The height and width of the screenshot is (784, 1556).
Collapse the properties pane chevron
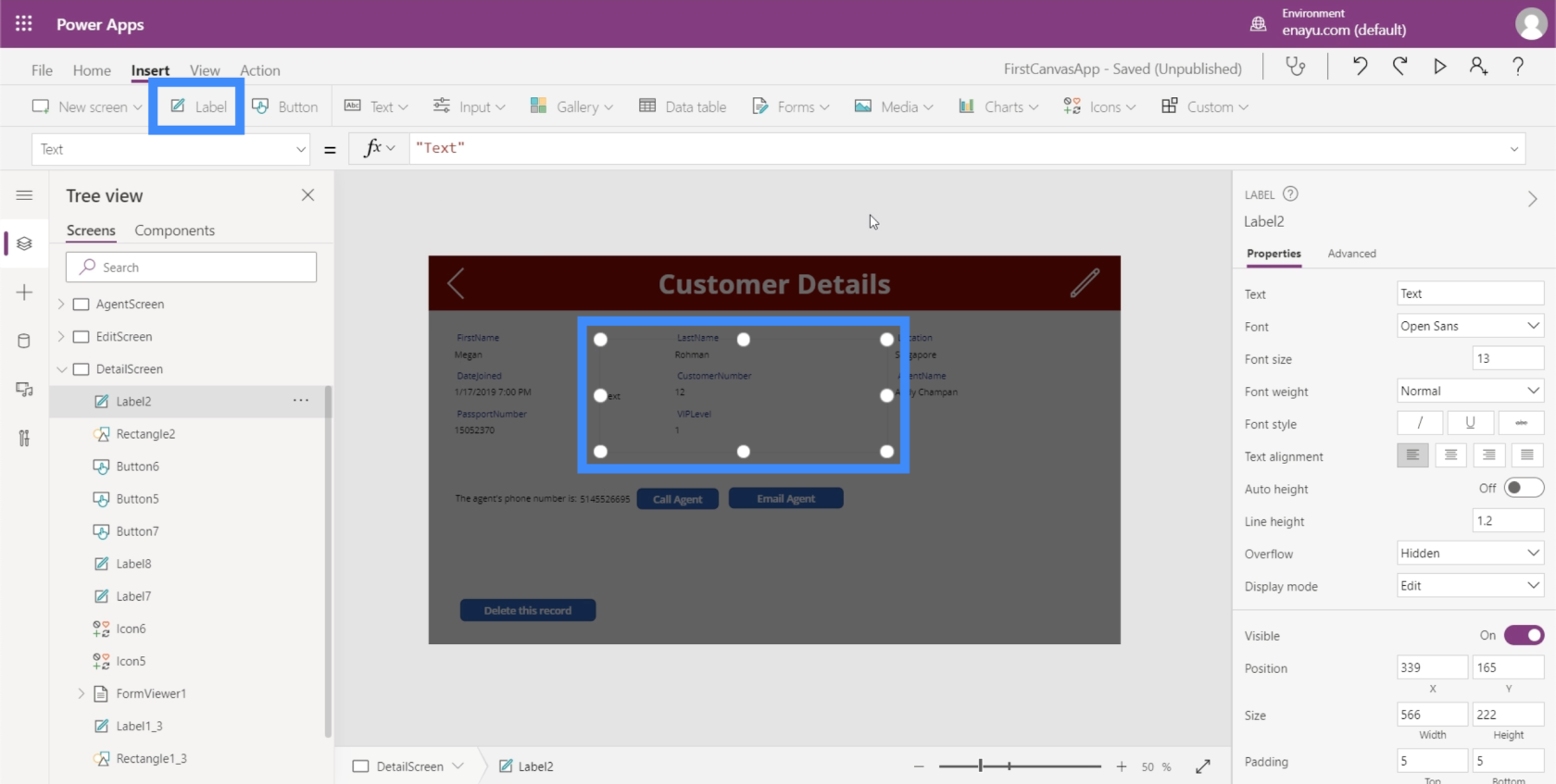1532,199
